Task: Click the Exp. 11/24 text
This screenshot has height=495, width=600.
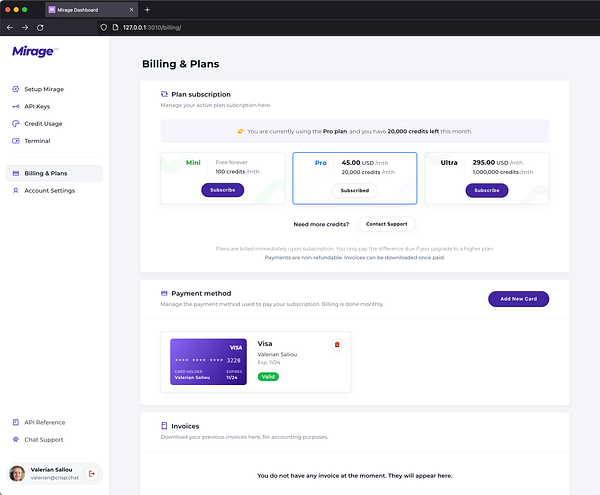Action: (x=269, y=362)
